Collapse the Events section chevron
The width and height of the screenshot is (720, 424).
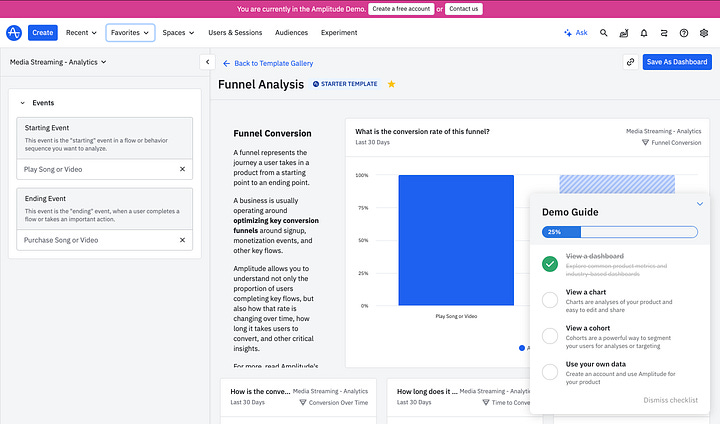click(22, 103)
